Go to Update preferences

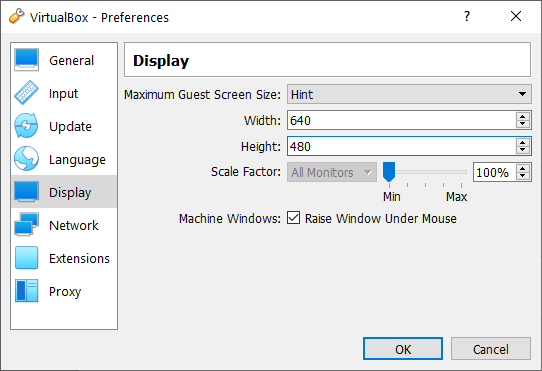click(64, 126)
